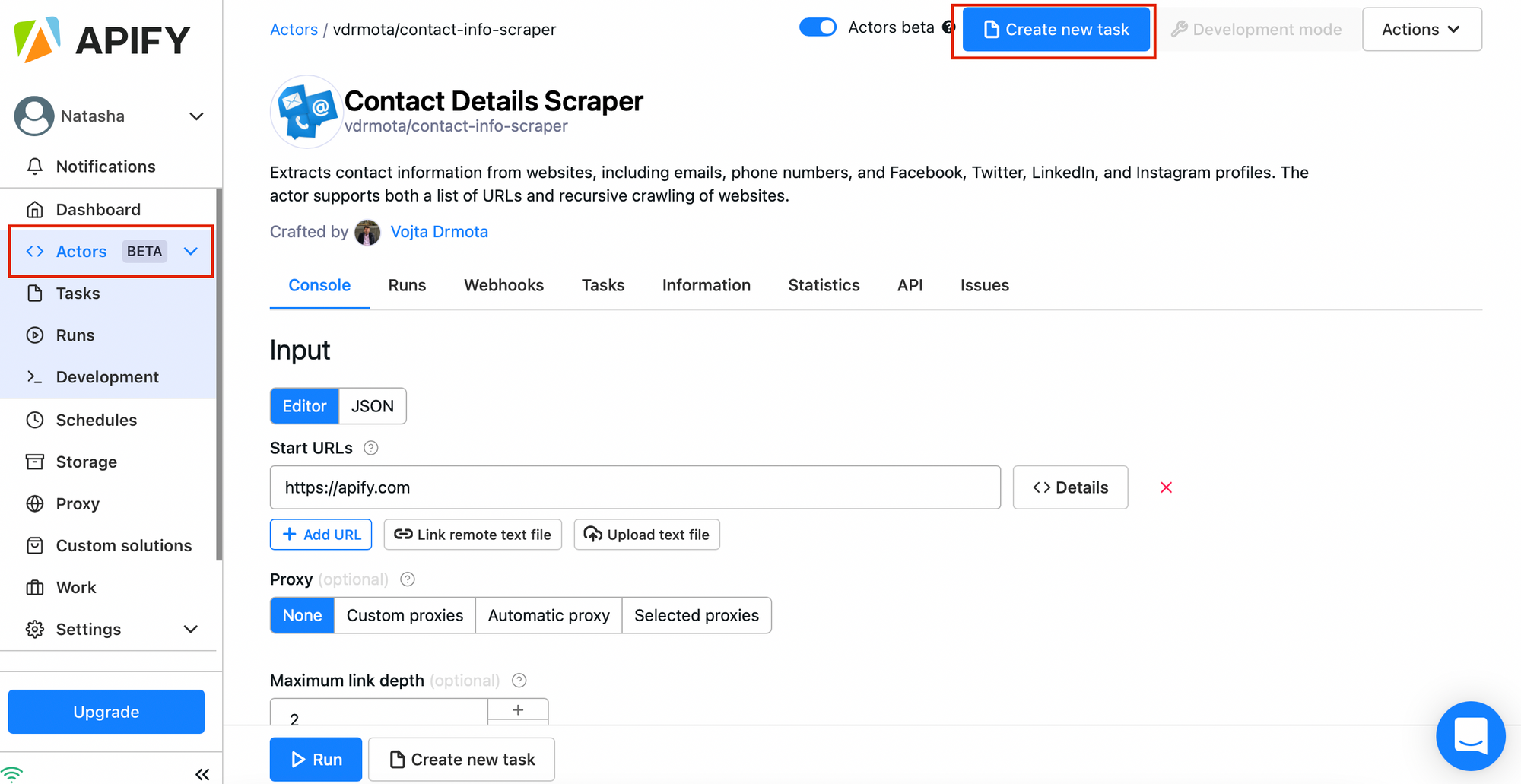Select None proxy option

point(303,615)
